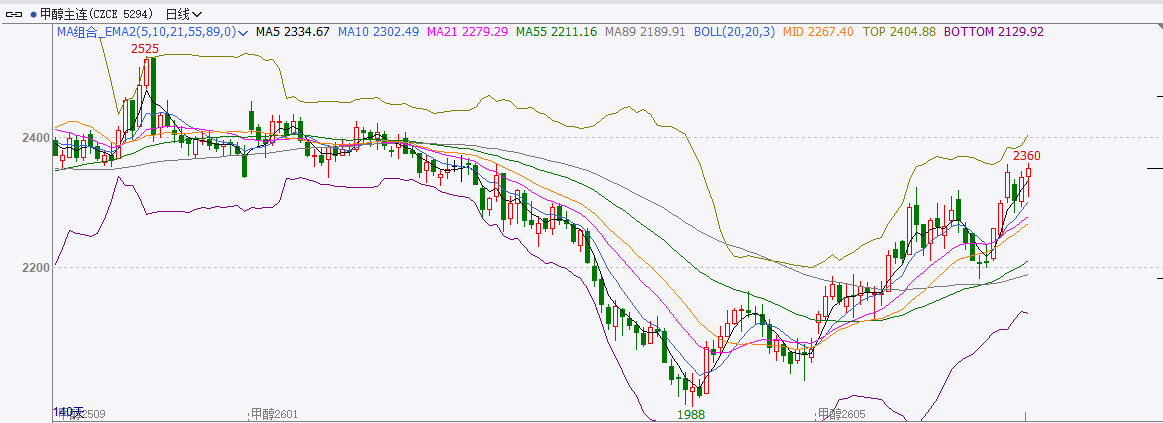Click the 甲醇2605 contract marker on time axis
1163x423 pixels.
tap(842, 414)
